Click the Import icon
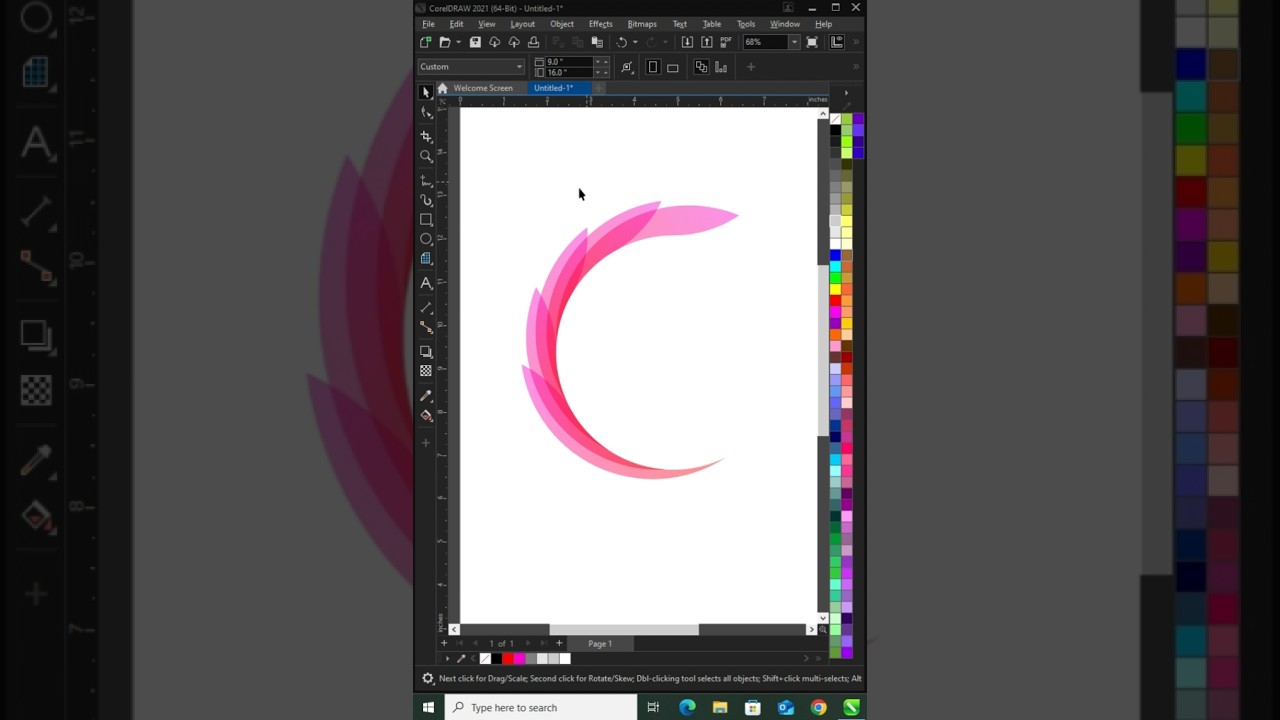This screenshot has height=720, width=1280. tap(687, 42)
